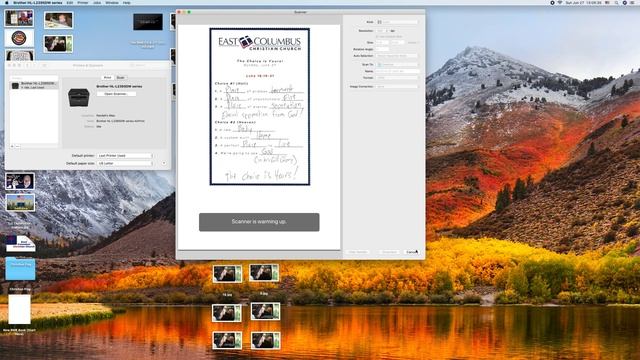Click the Hide Details button

pyautogui.click(x=358, y=252)
